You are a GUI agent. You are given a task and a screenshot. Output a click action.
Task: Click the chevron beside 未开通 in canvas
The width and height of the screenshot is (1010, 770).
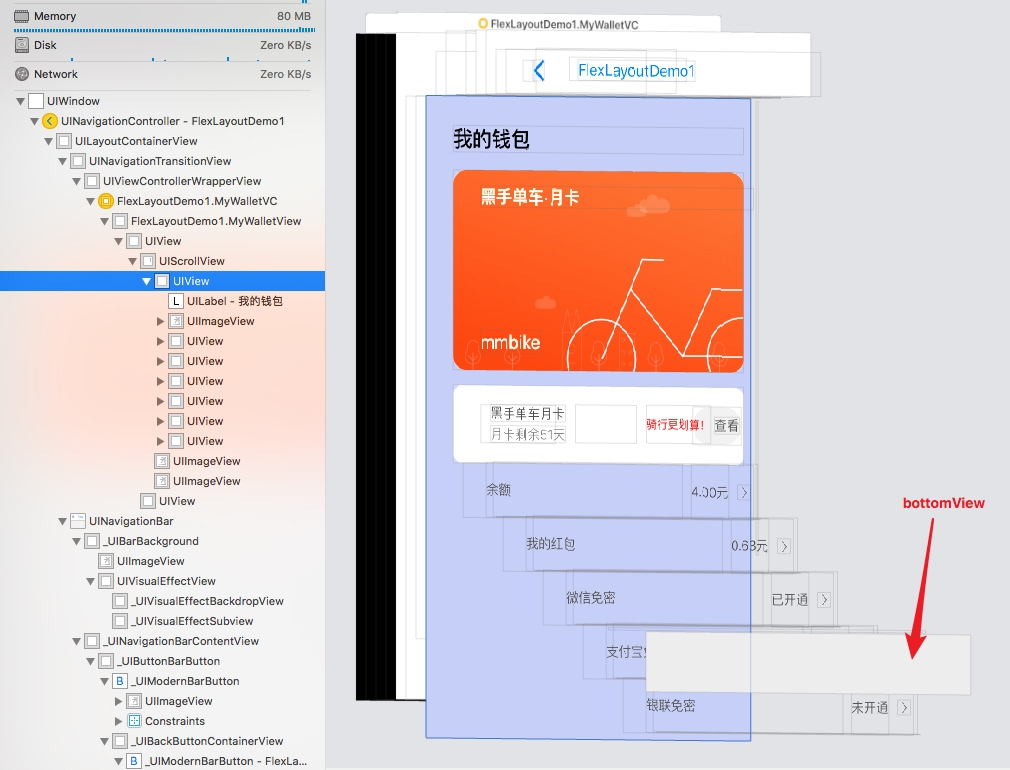pos(904,707)
